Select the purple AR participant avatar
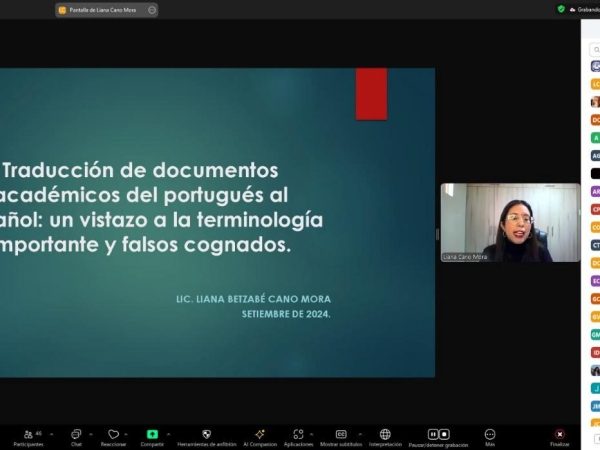 [x=595, y=191]
